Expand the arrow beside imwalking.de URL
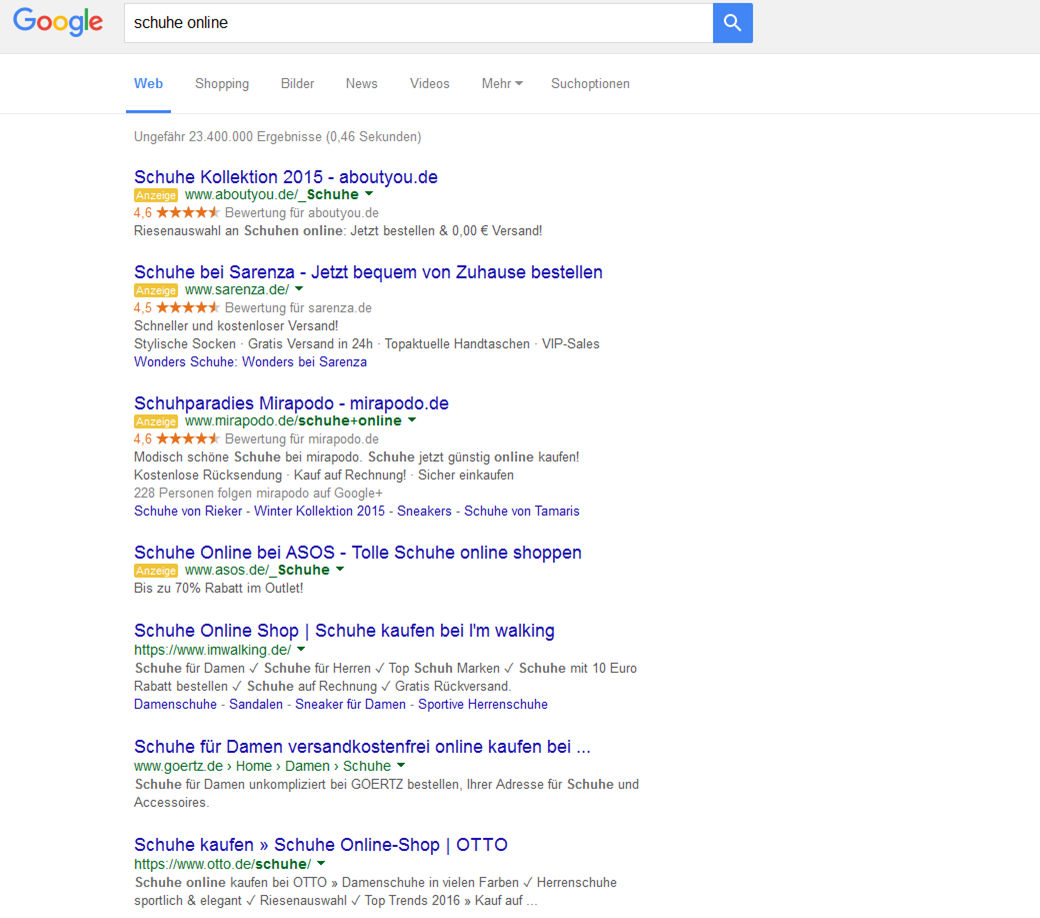The width and height of the screenshot is (1040, 918). point(300,648)
